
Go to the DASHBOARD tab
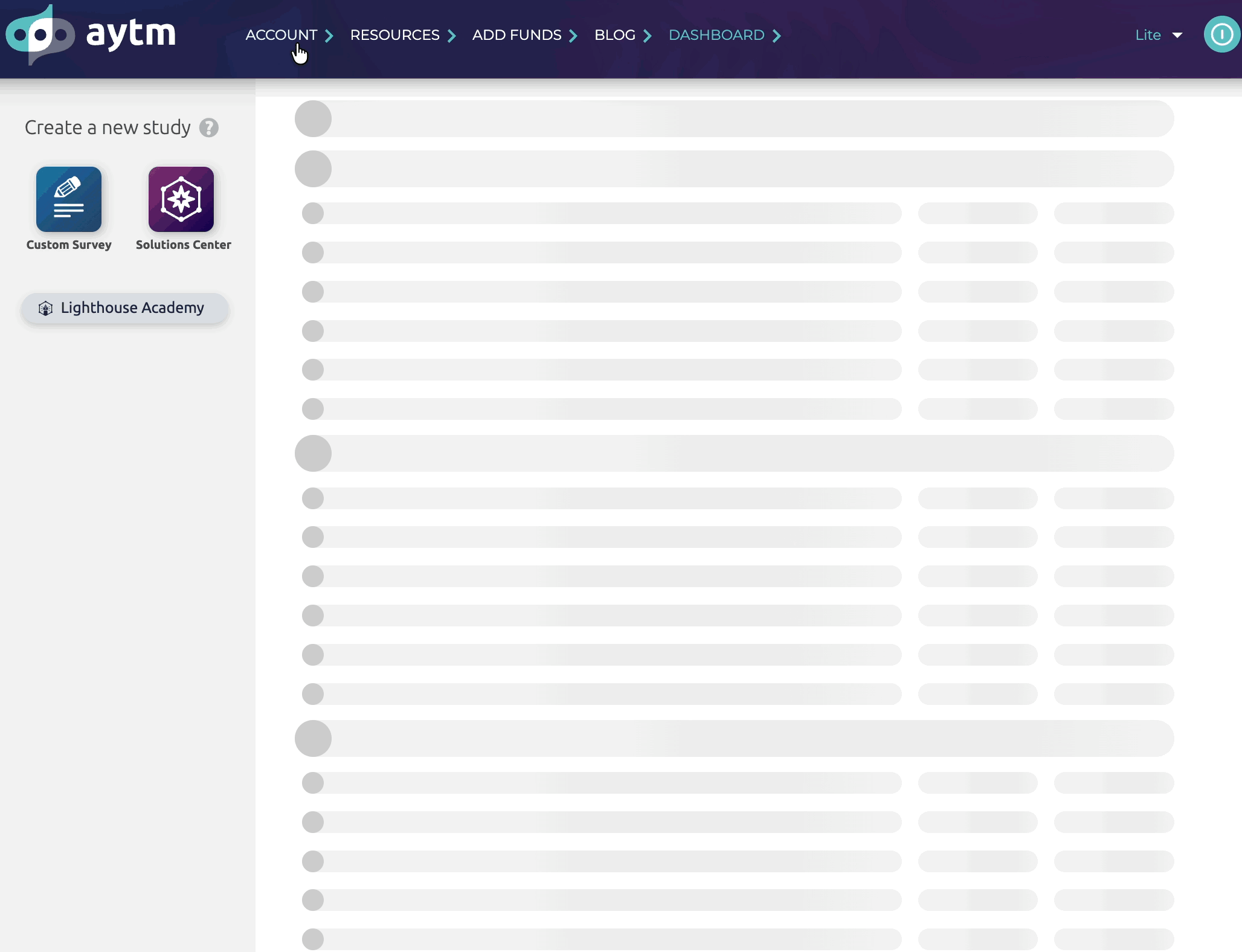point(716,35)
